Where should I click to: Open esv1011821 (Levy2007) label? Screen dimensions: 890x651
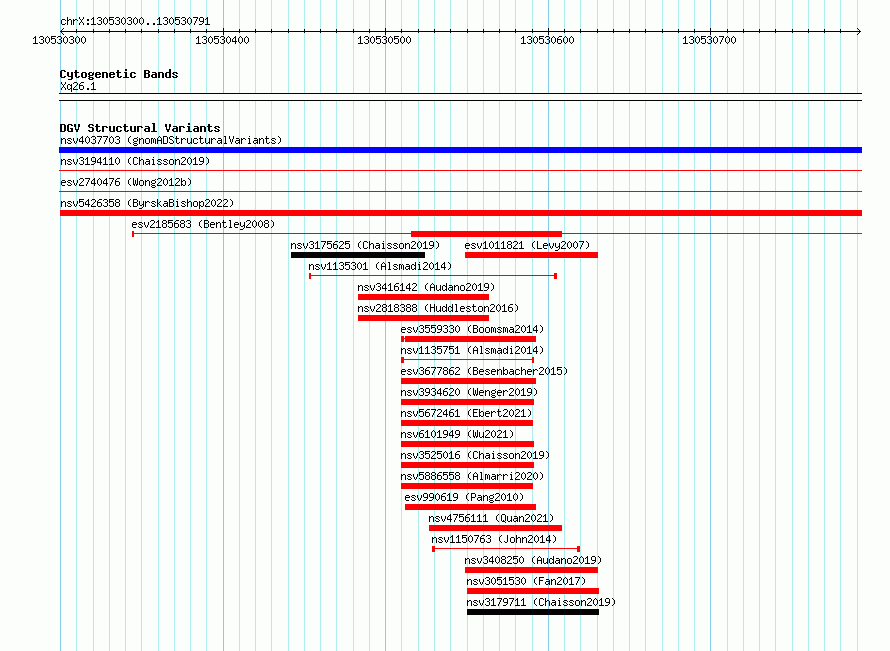pos(527,245)
